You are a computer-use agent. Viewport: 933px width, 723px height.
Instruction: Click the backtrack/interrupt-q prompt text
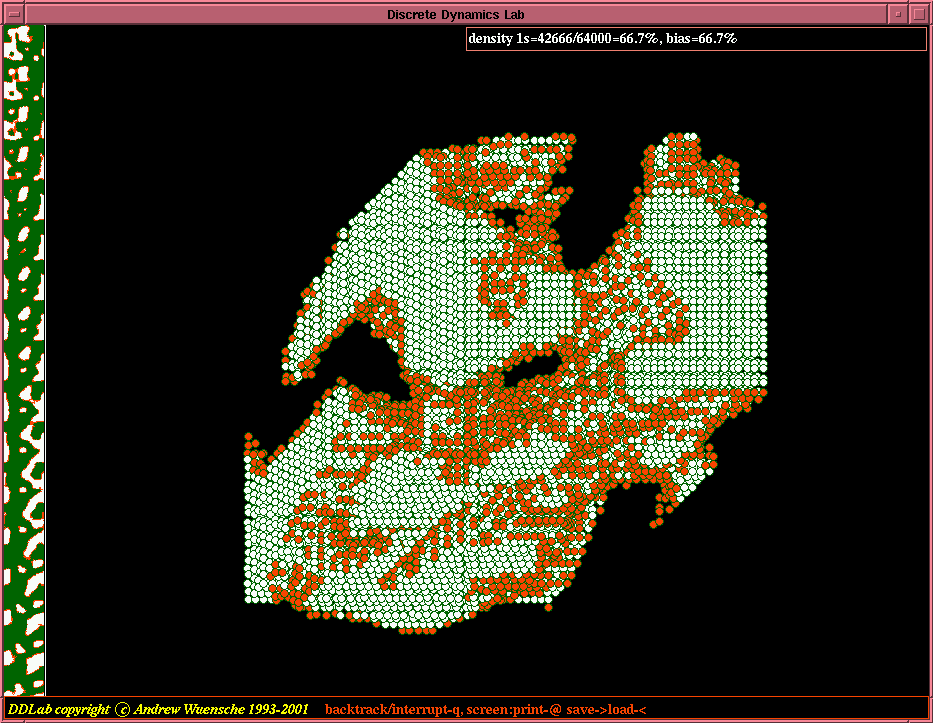[x=393, y=709]
